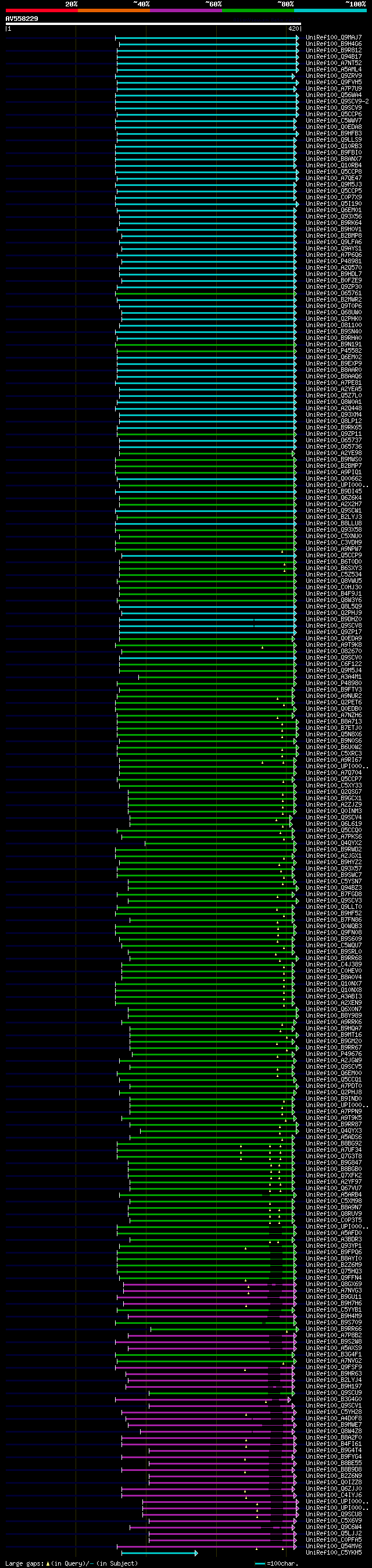This screenshot has height=1568, width=372.
Task: Click label UniRef100_C6F122
Action: 334,664
